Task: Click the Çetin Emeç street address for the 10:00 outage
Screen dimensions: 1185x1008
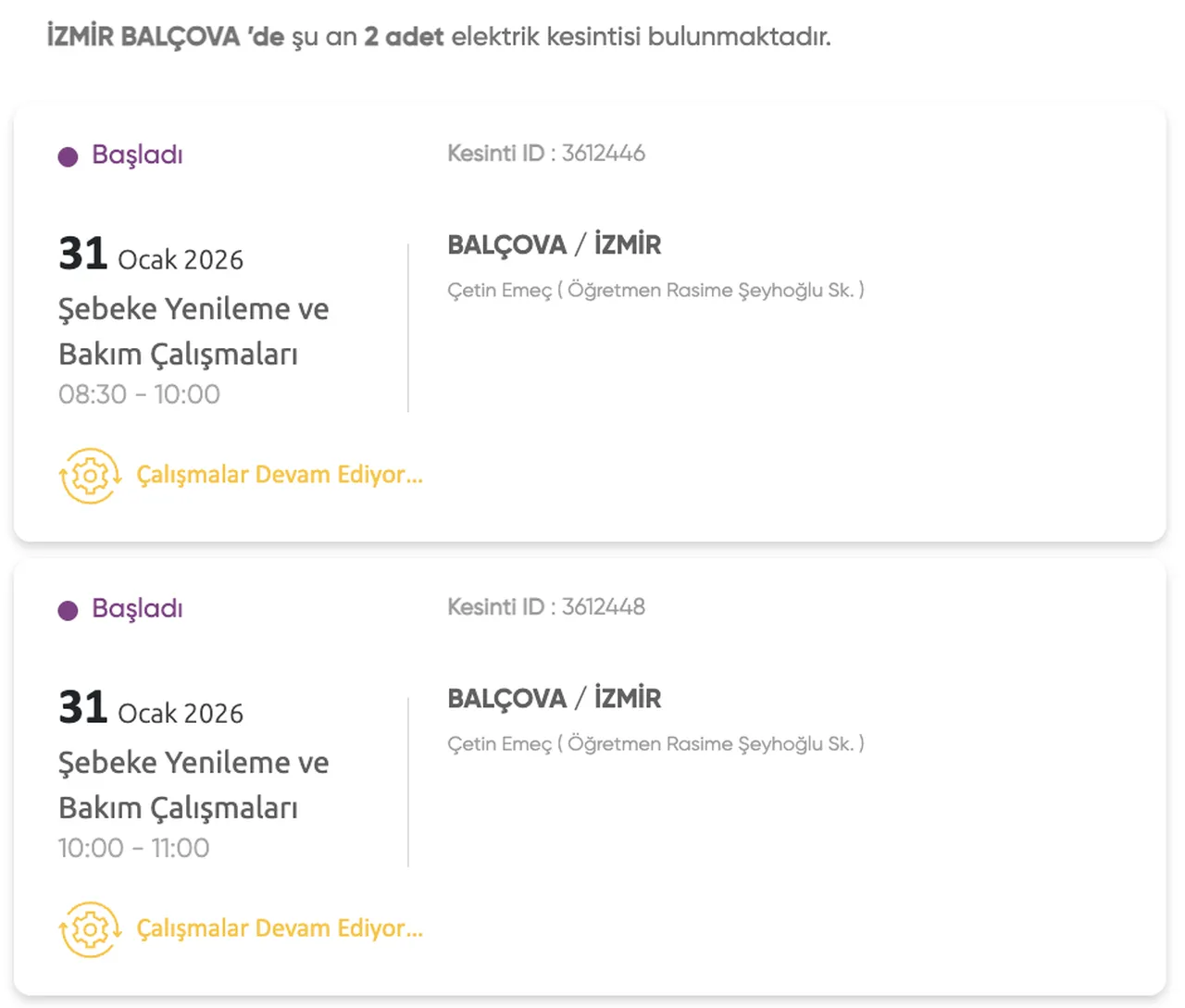Action: (x=655, y=744)
